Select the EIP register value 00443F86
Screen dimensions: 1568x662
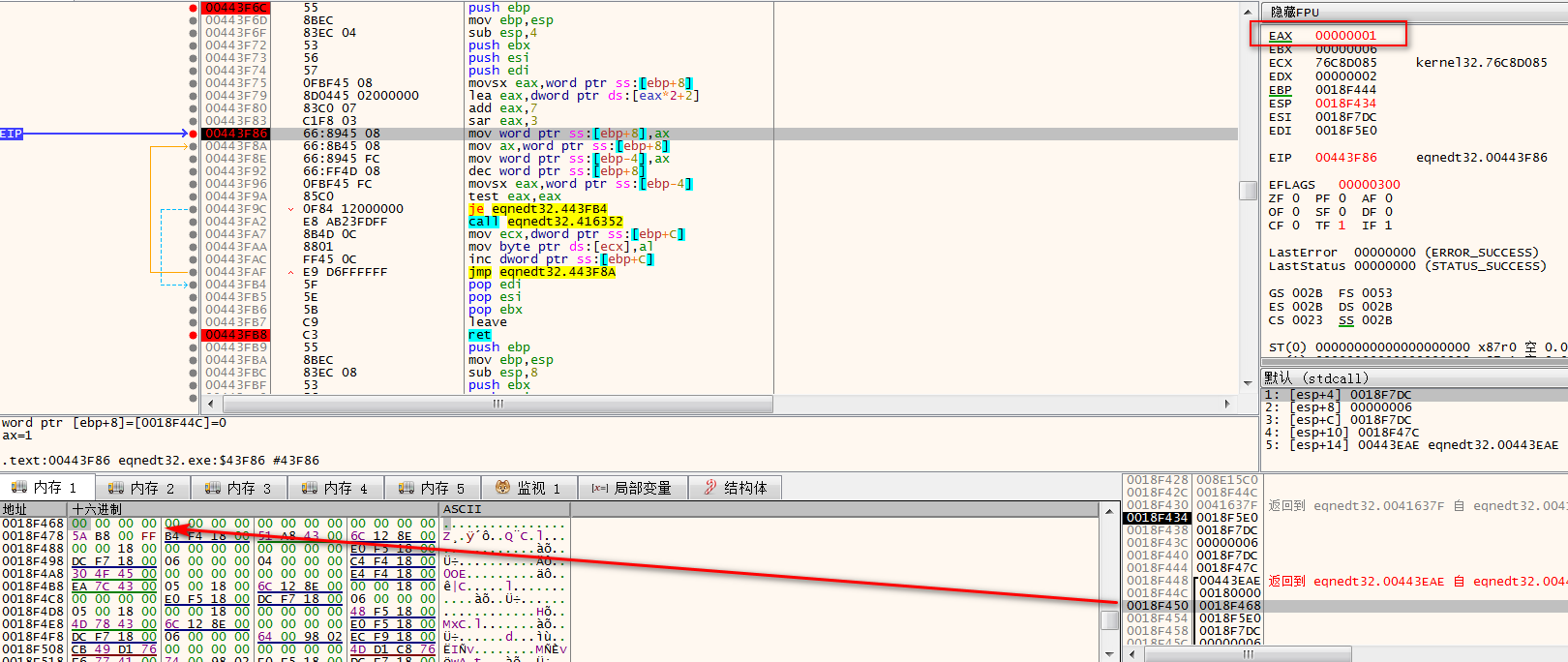click(x=1345, y=158)
